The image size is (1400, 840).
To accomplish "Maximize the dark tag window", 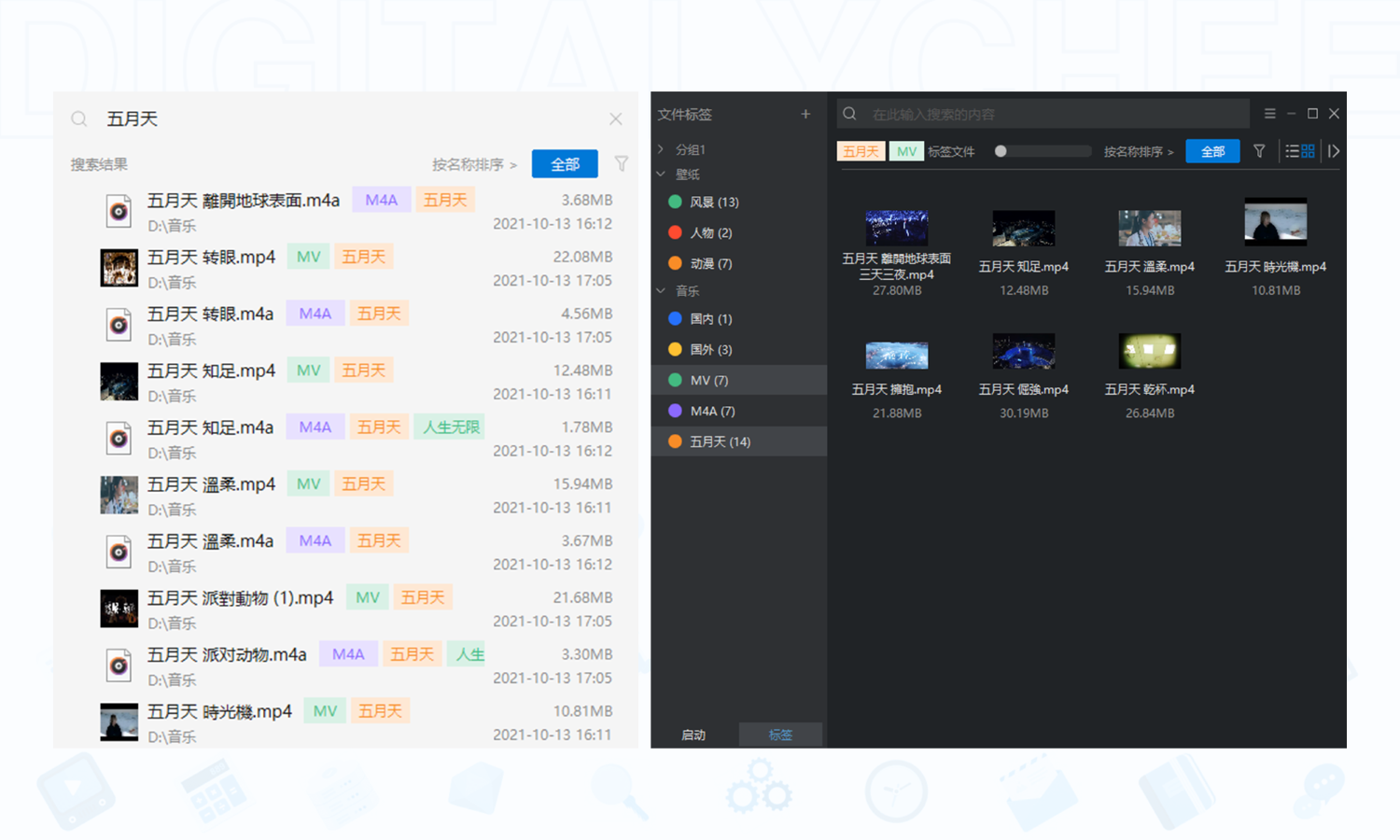I will coord(1312,114).
